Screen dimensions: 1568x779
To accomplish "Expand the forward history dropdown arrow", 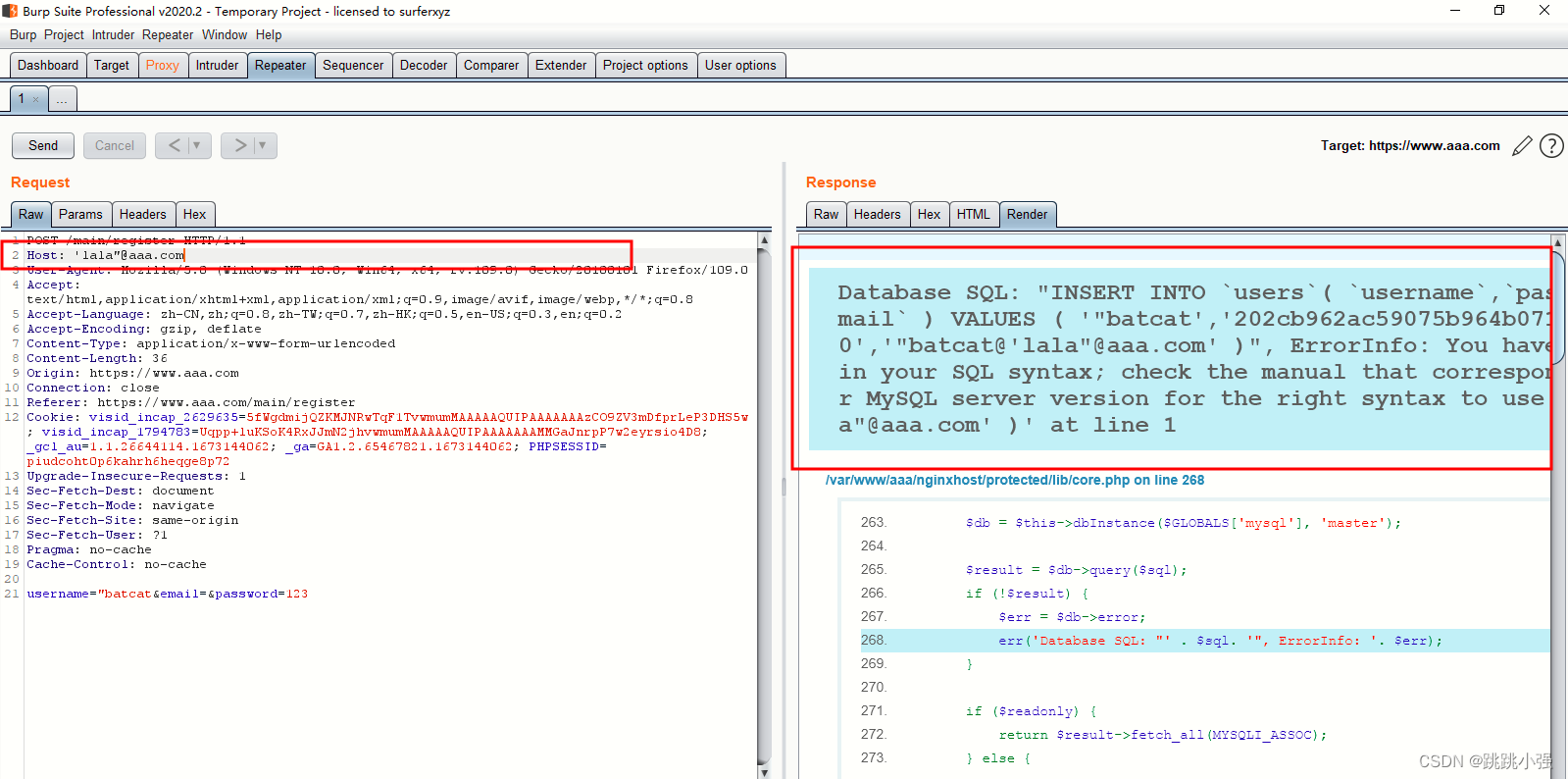I will 262,145.
